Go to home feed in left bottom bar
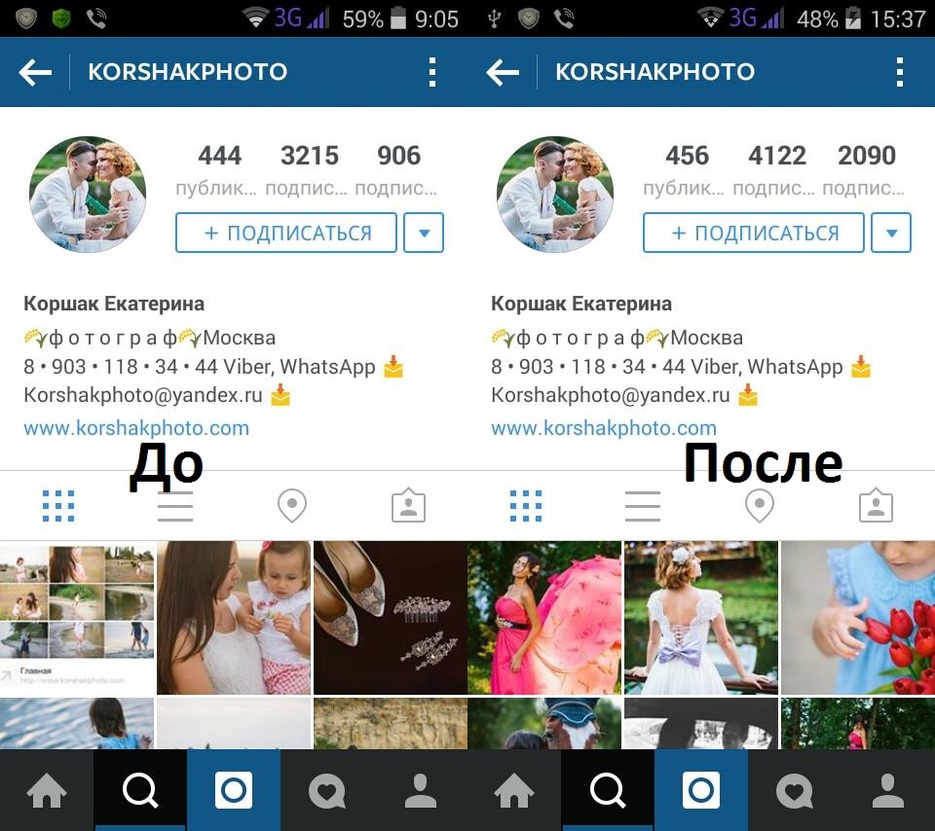This screenshot has width=935, height=831. (47, 790)
